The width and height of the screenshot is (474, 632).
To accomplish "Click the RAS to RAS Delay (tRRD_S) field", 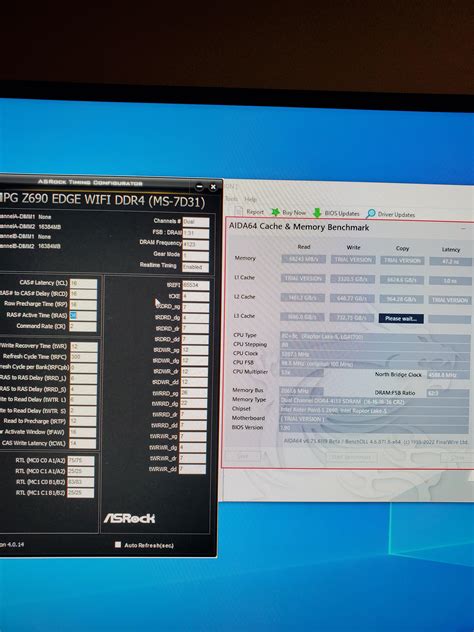I will 83,390.
